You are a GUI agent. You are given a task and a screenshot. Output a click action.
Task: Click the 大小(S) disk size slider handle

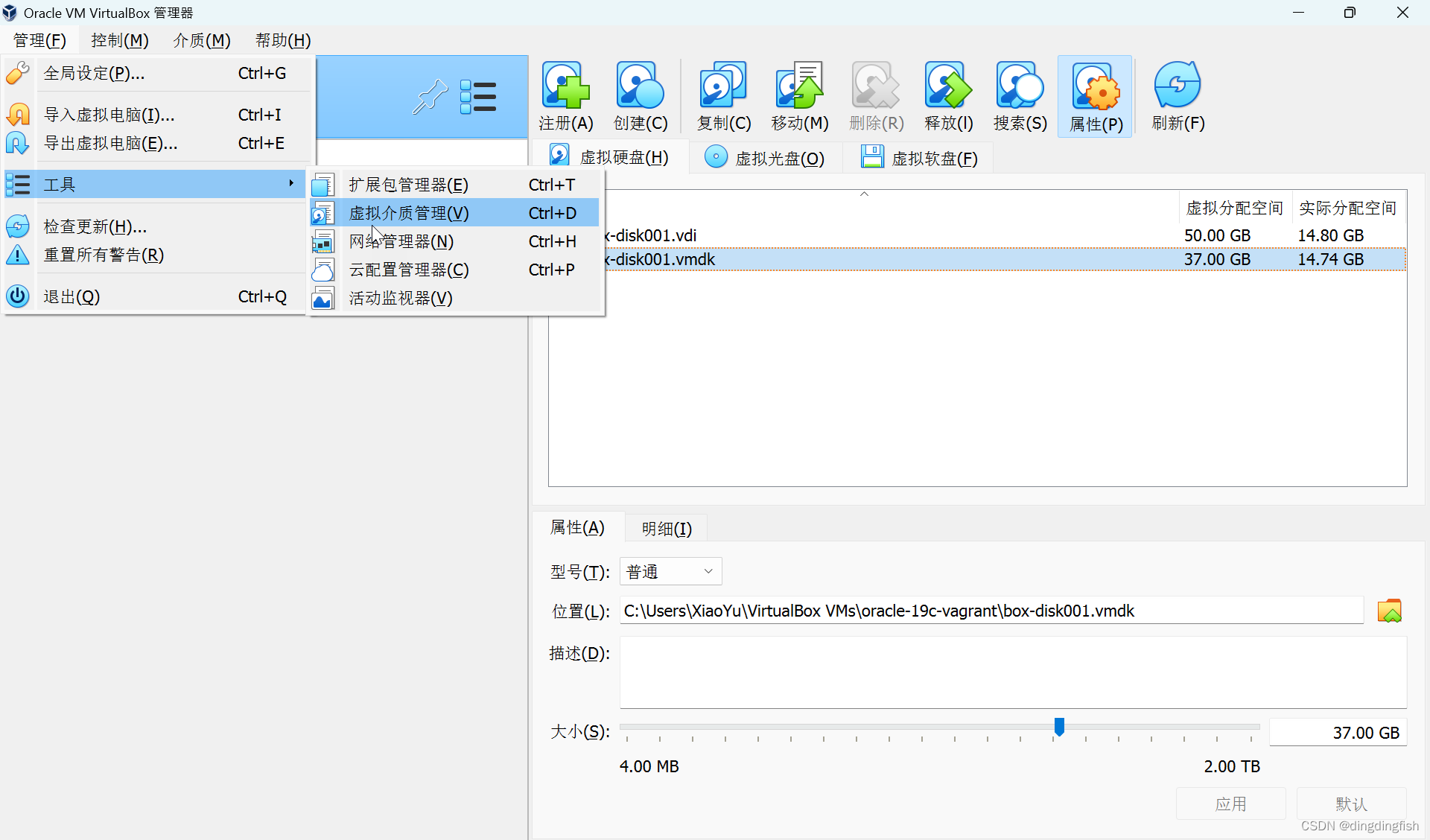tap(1059, 727)
